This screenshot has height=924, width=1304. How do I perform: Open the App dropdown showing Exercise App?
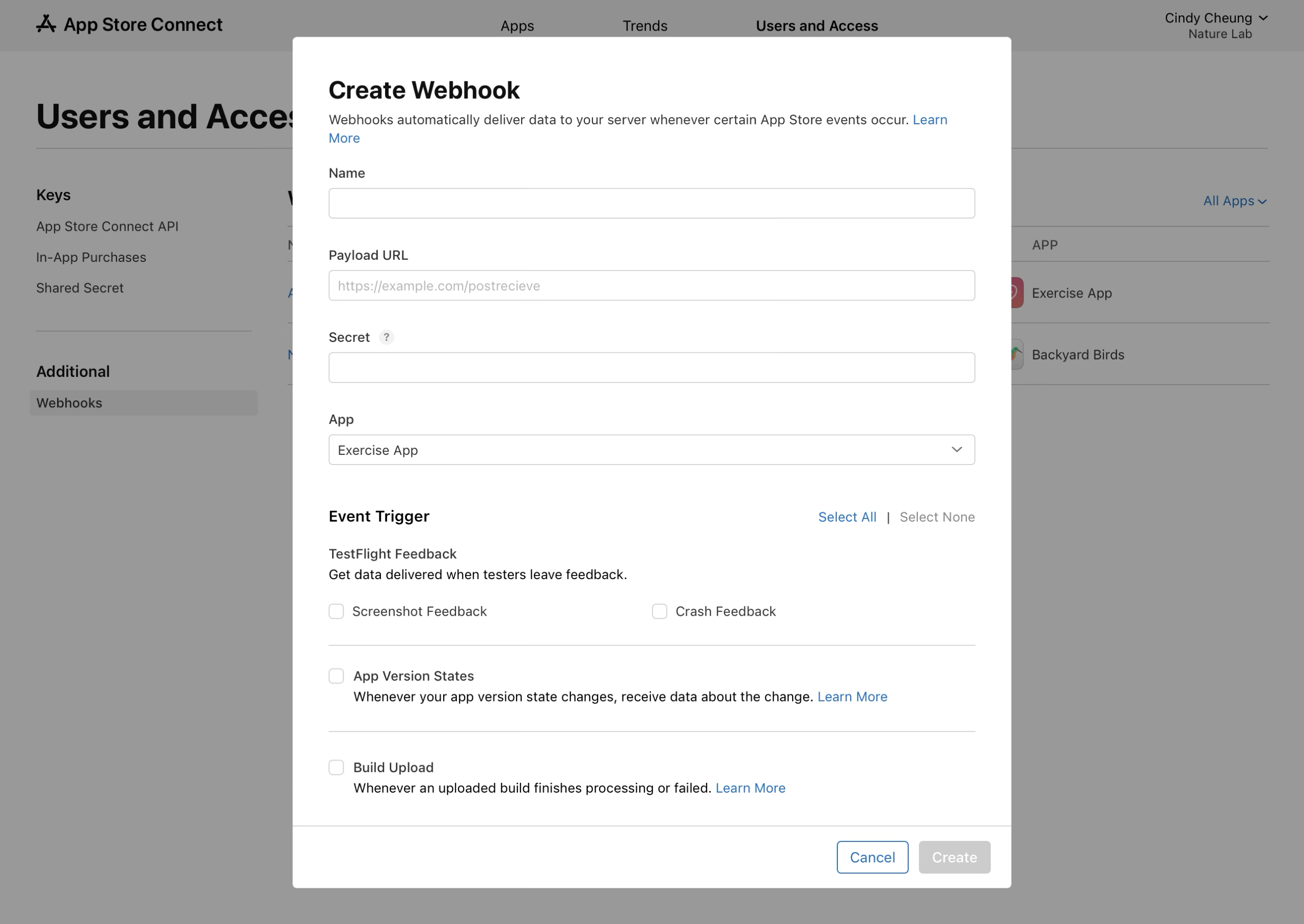point(651,449)
